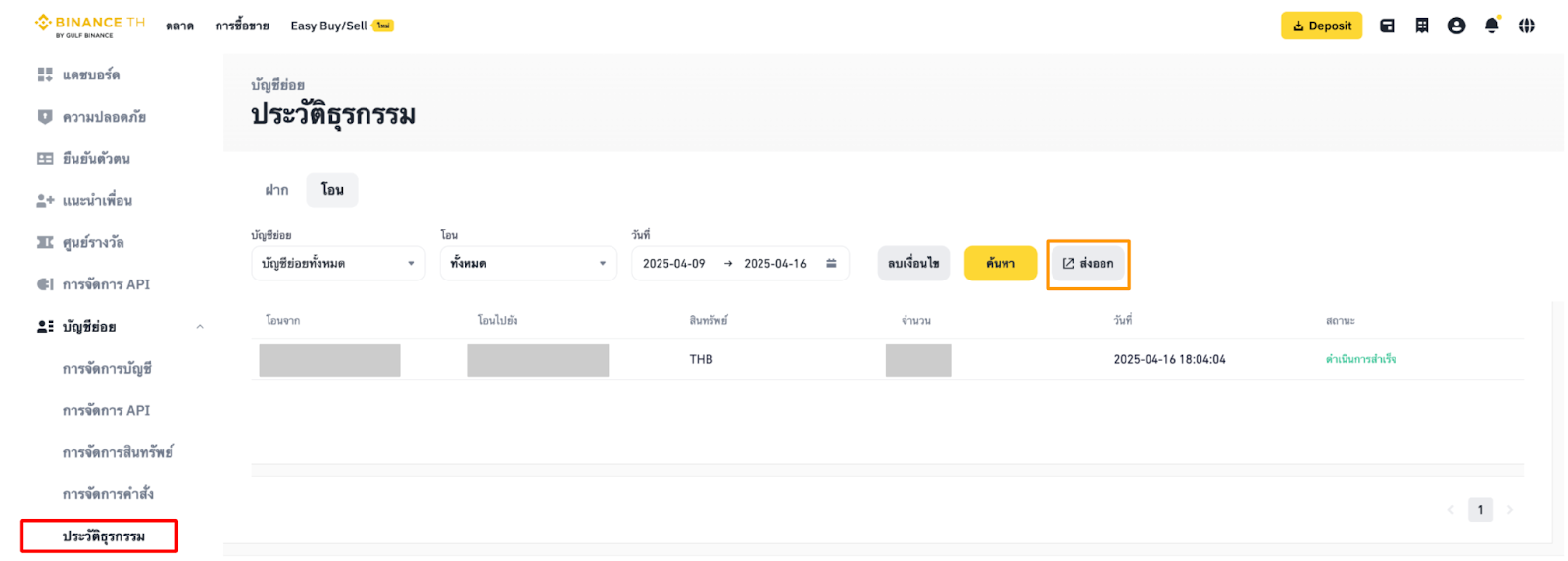Open แดชบอร์ด dashboard from sidebar

[x=90, y=75]
